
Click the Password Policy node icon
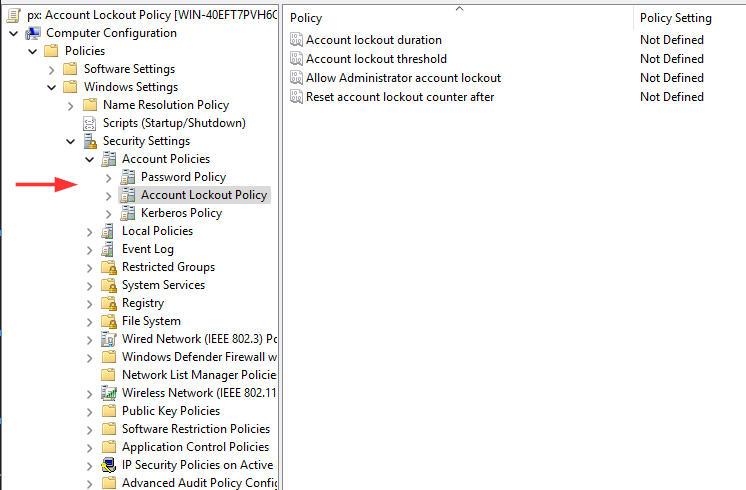128,177
